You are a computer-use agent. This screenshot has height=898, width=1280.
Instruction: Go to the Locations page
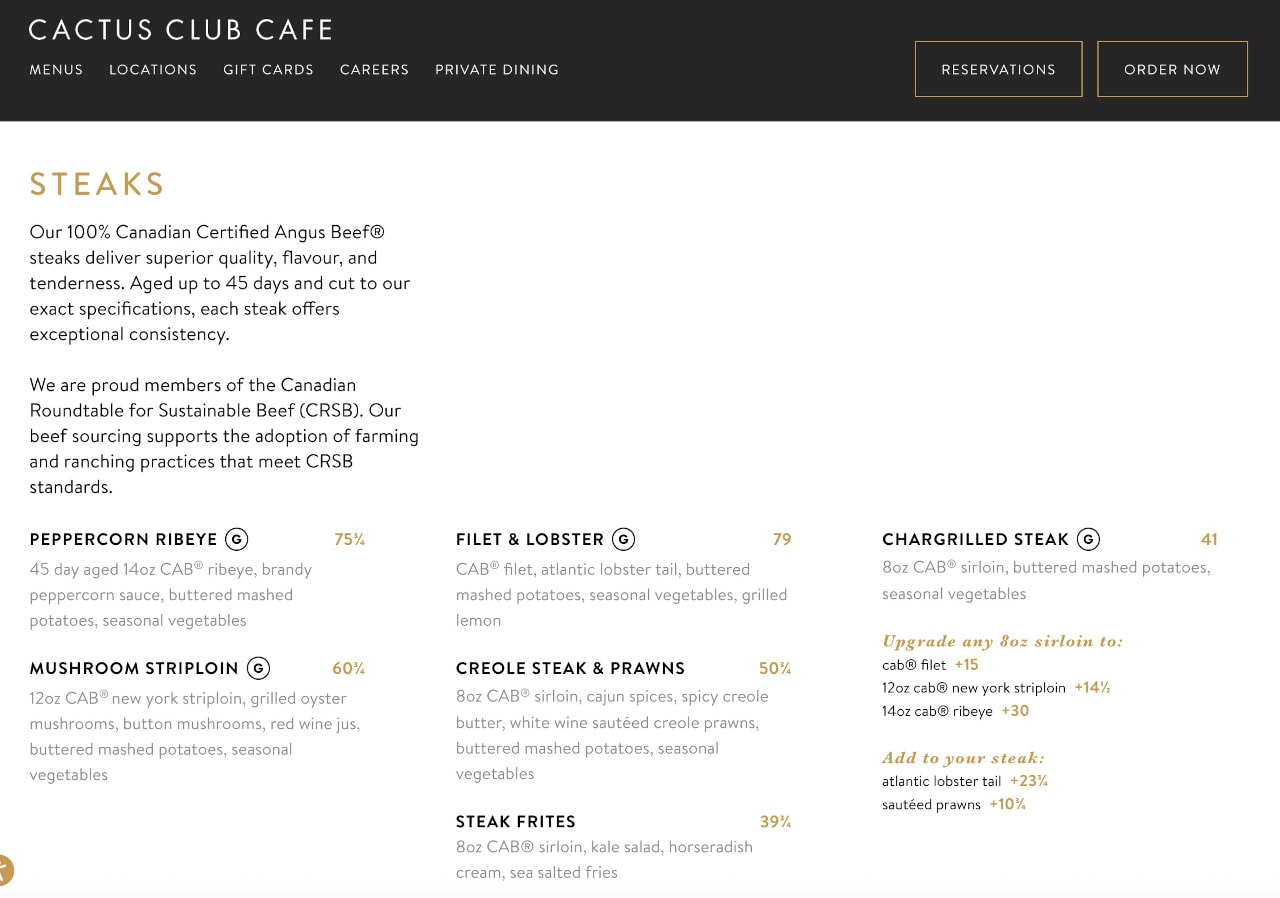[x=153, y=70]
